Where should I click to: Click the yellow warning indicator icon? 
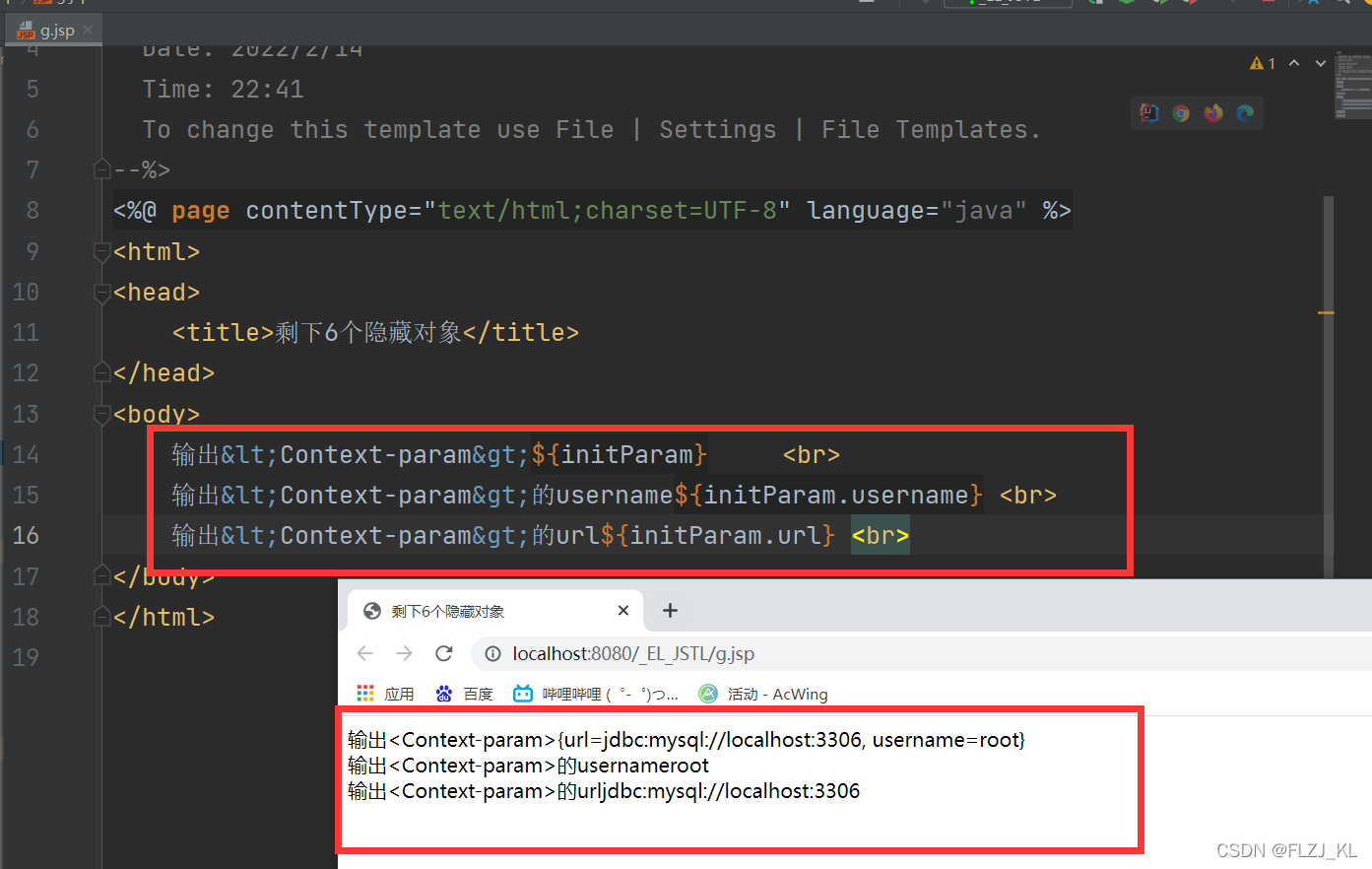point(1257,63)
